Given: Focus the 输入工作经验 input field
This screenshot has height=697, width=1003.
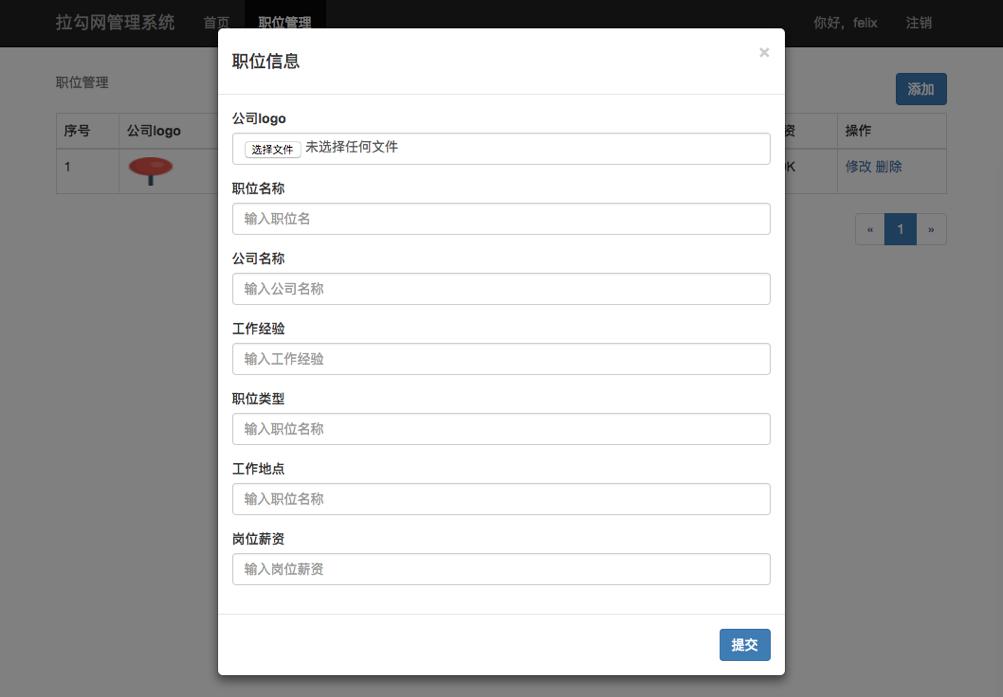Looking at the screenshot, I should point(500,358).
